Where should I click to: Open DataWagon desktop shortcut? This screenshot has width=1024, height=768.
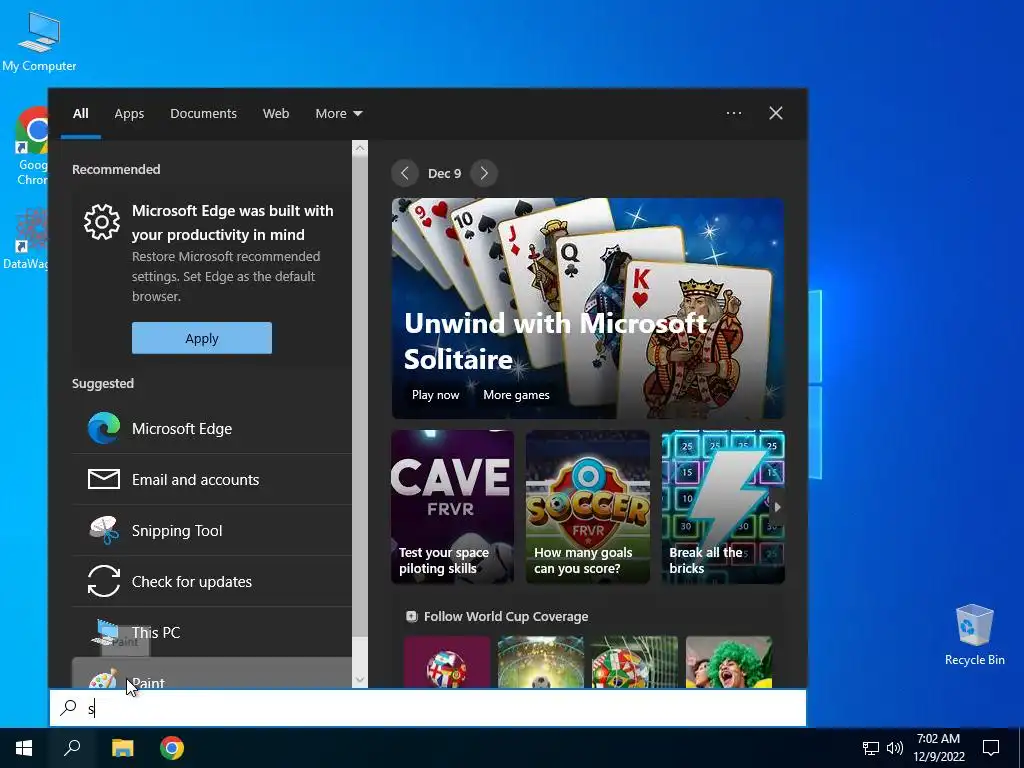pos(26,238)
